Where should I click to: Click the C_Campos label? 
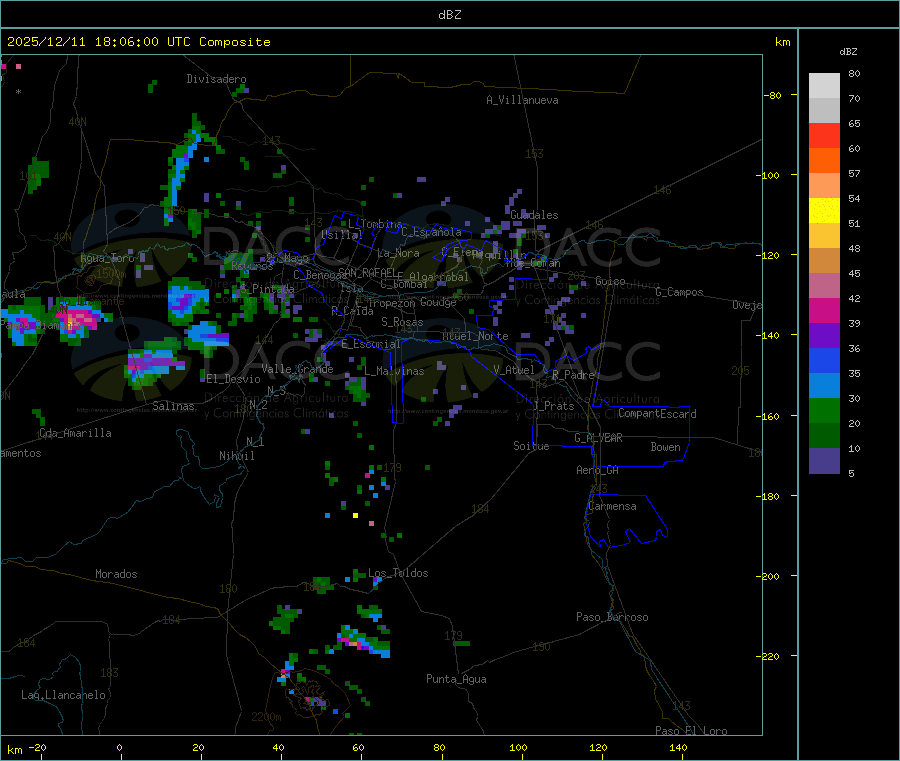tap(679, 292)
